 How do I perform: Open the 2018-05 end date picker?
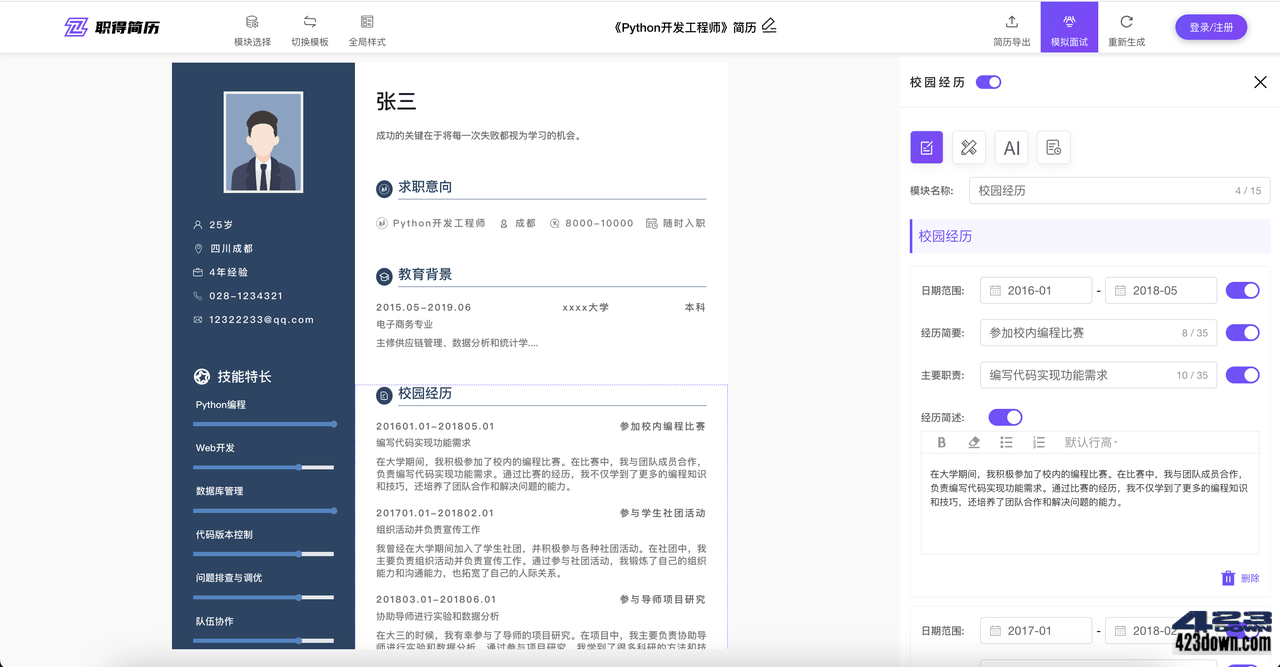tap(1161, 290)
